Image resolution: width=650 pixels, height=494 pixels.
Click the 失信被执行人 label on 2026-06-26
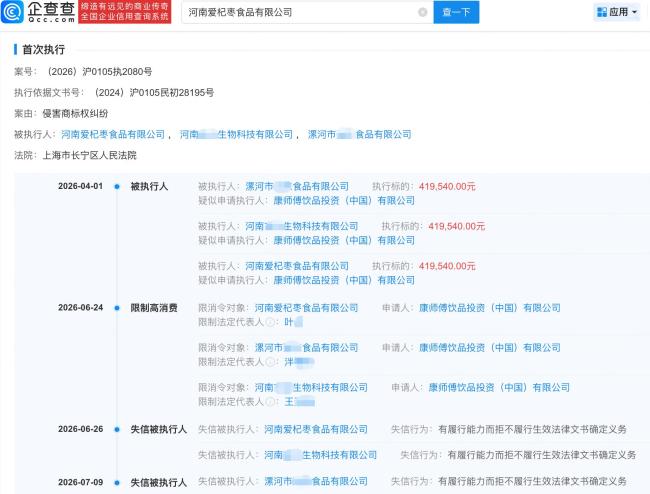pyautogui.click(x=158, y=429)
